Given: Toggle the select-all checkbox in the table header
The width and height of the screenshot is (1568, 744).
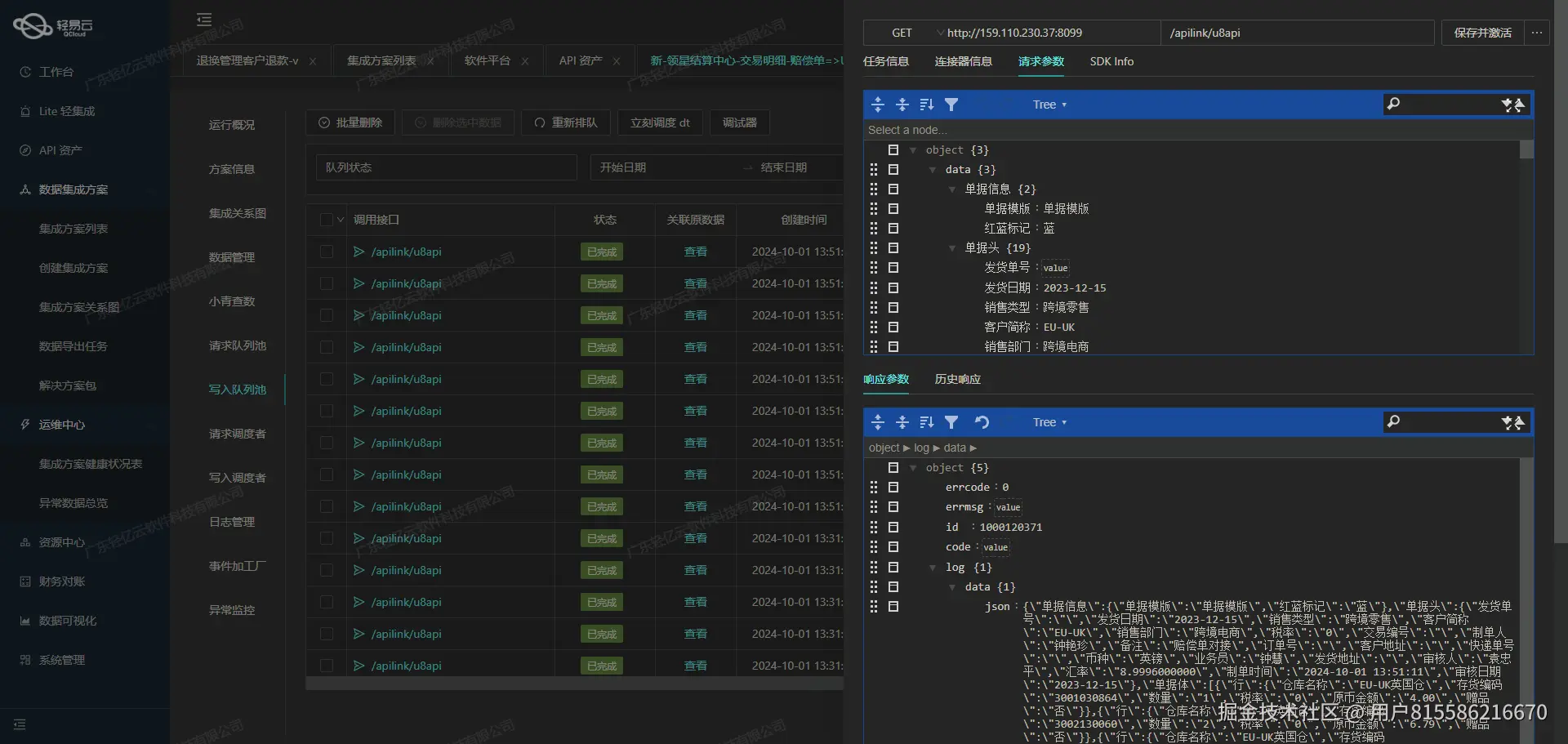Looking at the screenshot, I should (x=327, y=220).
